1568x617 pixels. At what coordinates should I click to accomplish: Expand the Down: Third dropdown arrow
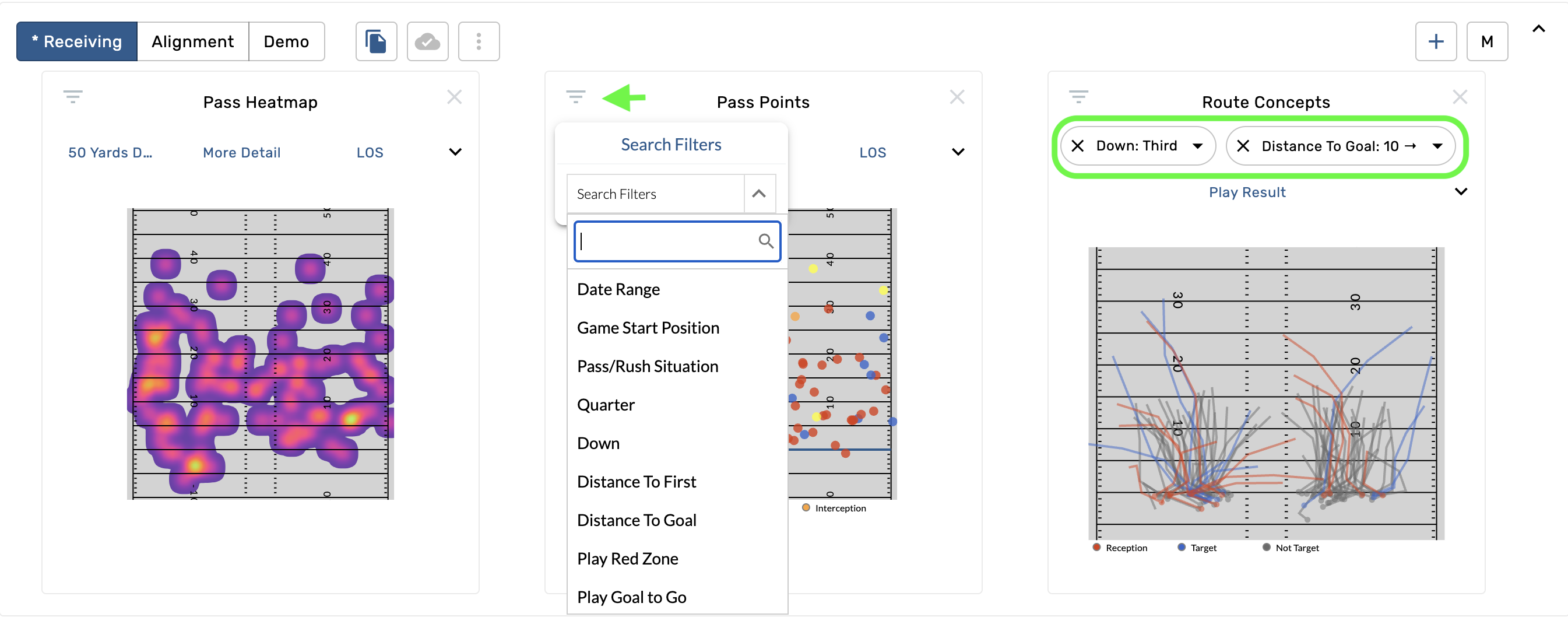pyautogui.click(x=1197, y=146)
